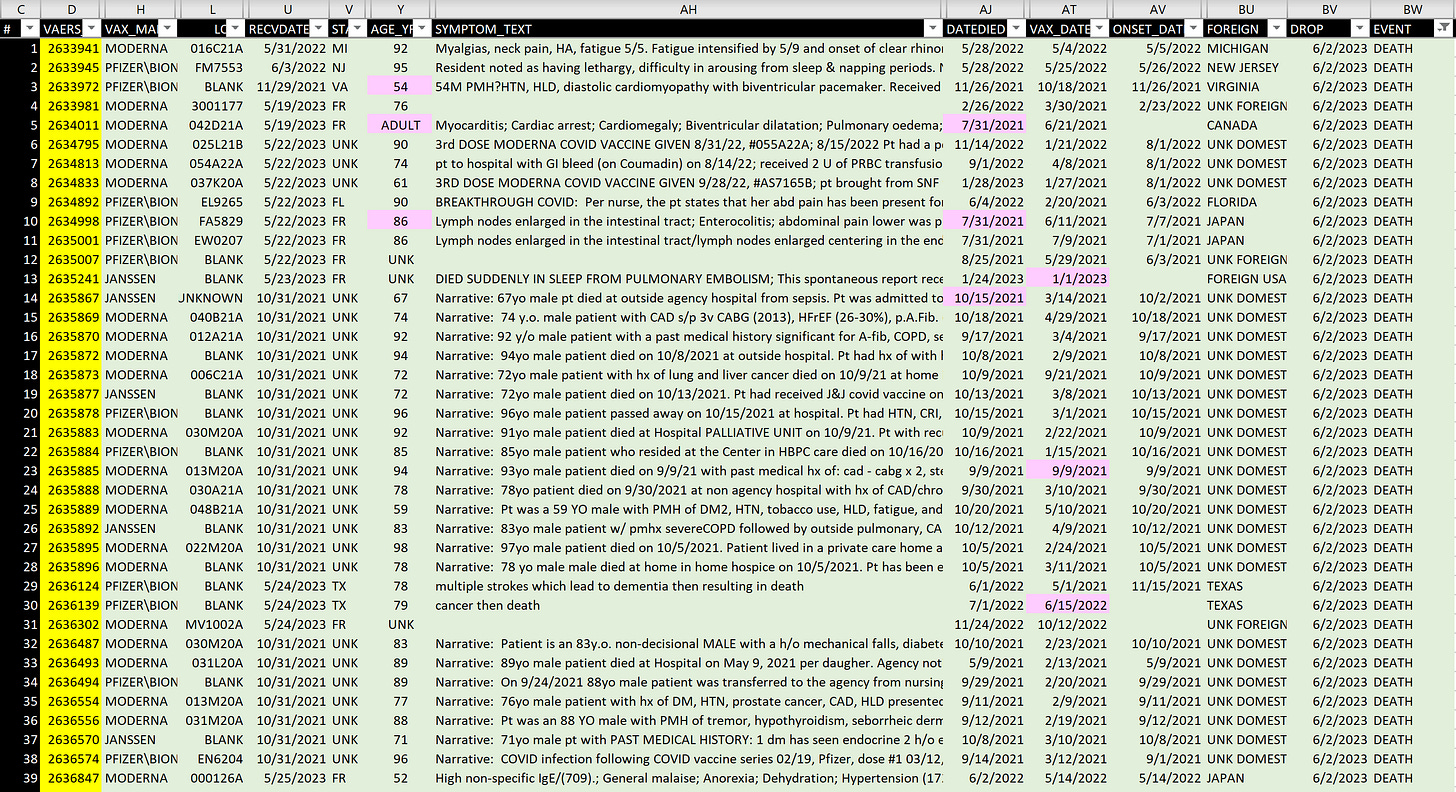Select the 'multiple strokes which lead to dementia' cell

689,586
